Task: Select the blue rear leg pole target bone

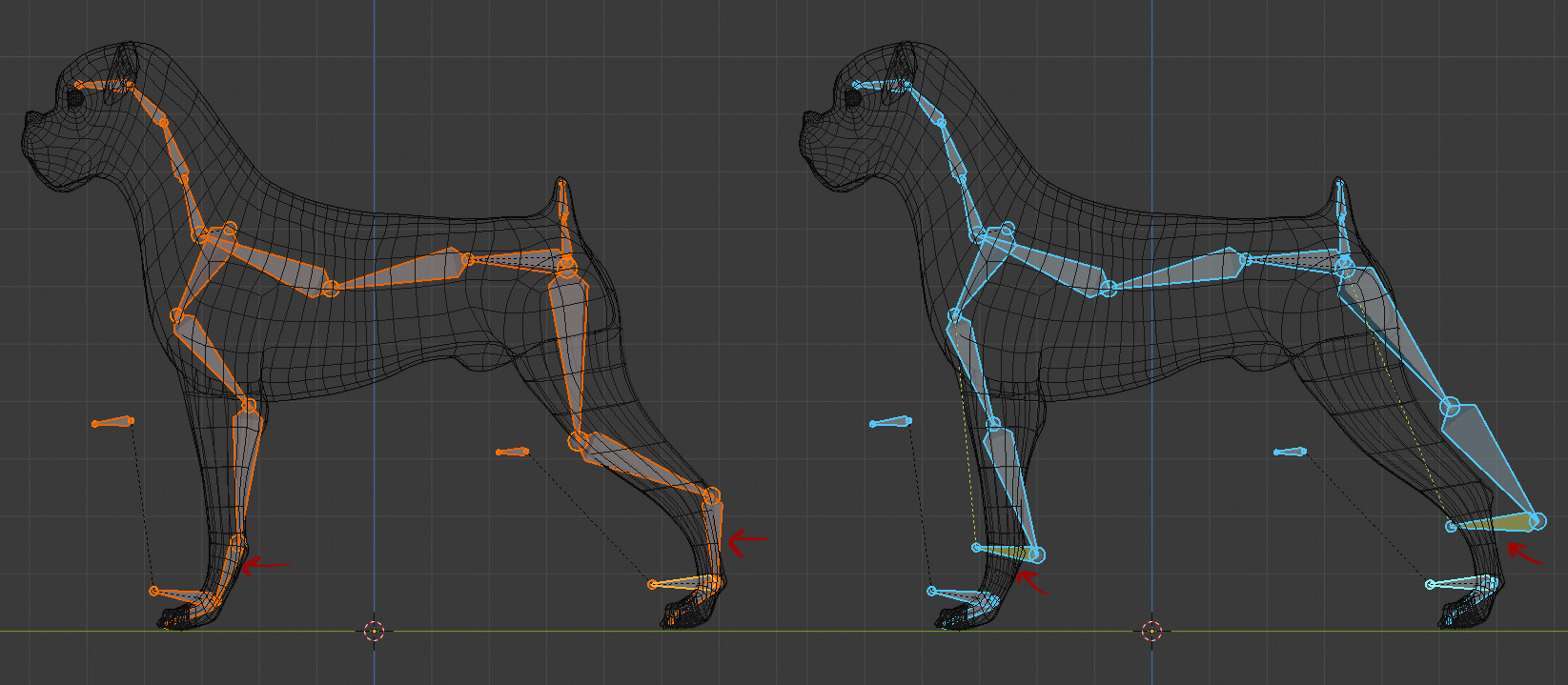Action: point(1290,452)
